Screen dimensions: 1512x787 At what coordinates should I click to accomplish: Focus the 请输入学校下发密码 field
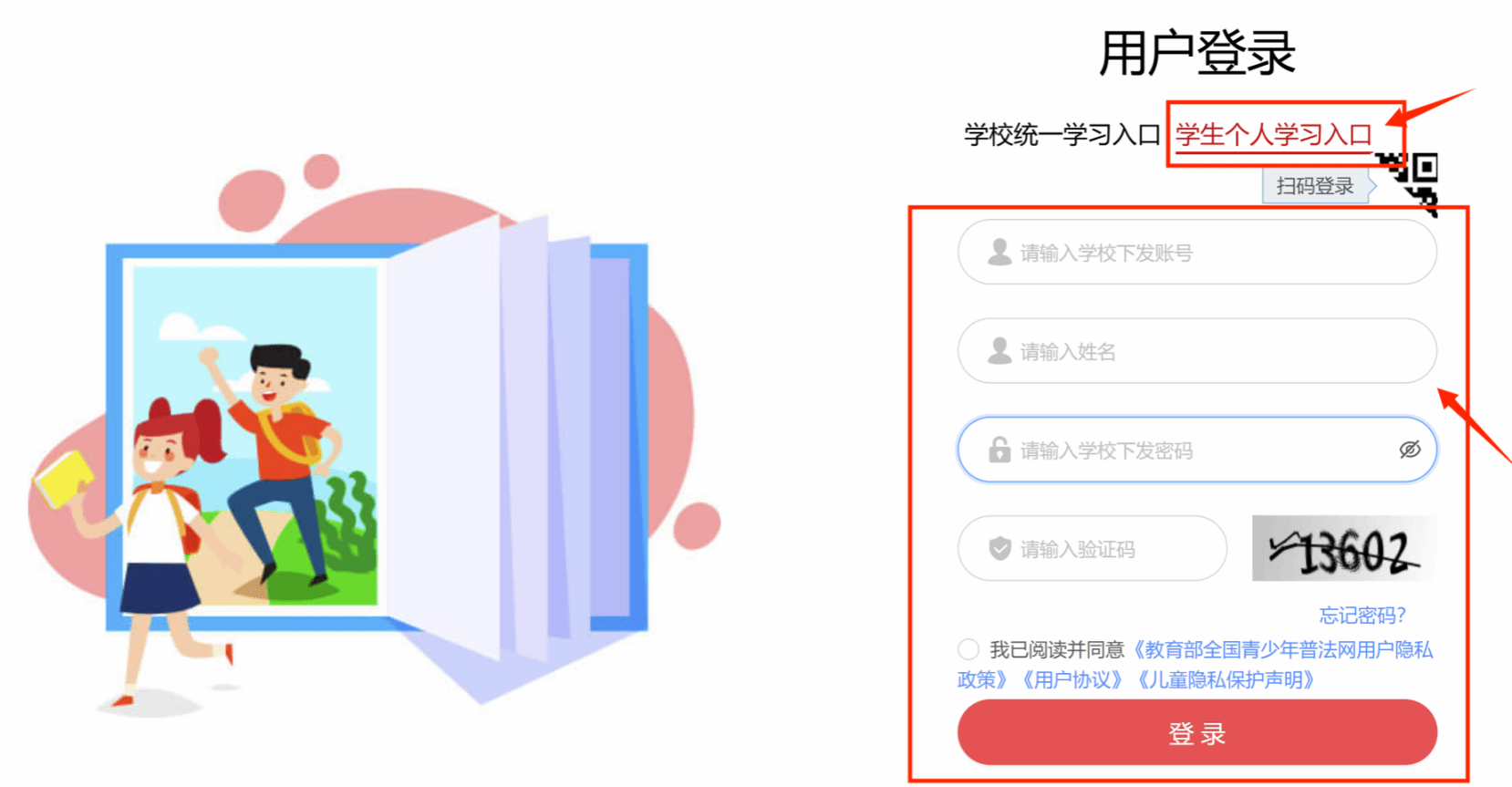[x=1197, y=450]
